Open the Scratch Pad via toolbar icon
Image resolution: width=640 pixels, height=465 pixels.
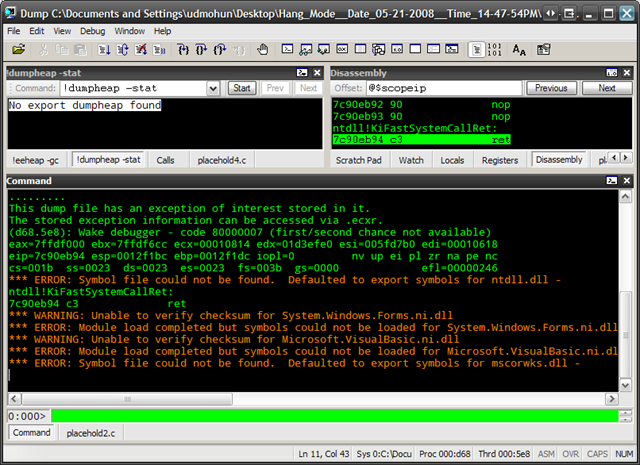[415, 50]
